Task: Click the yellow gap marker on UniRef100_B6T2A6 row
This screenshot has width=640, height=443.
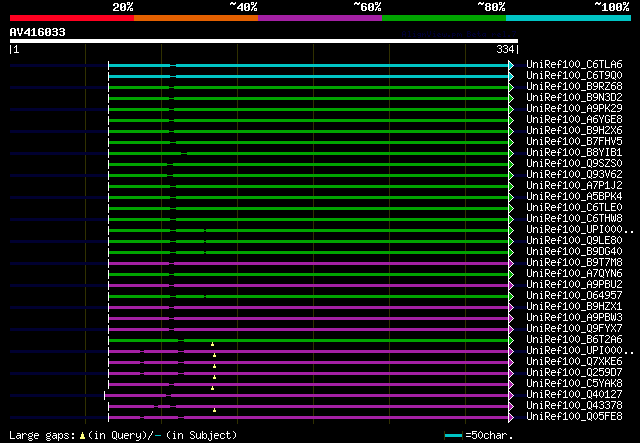Action: point(213,344)
